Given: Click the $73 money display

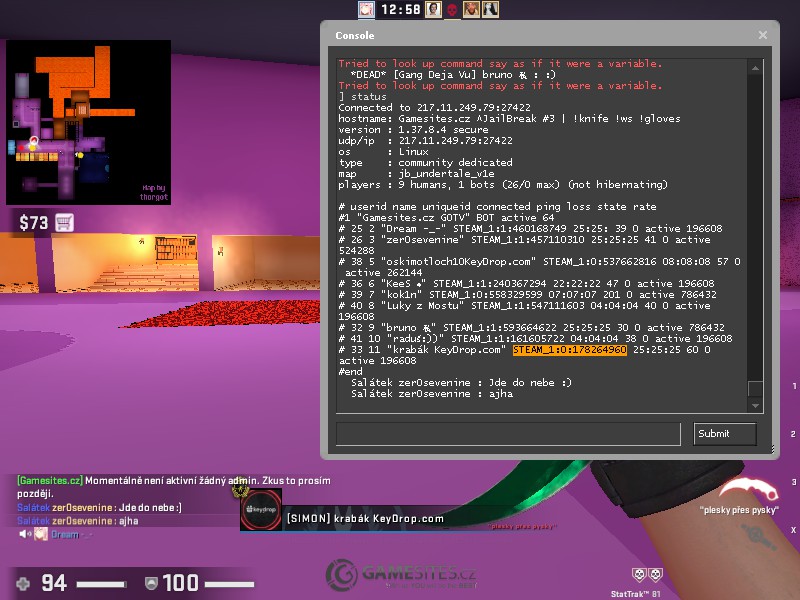Looking at the screenshot, I should (32, 222).
